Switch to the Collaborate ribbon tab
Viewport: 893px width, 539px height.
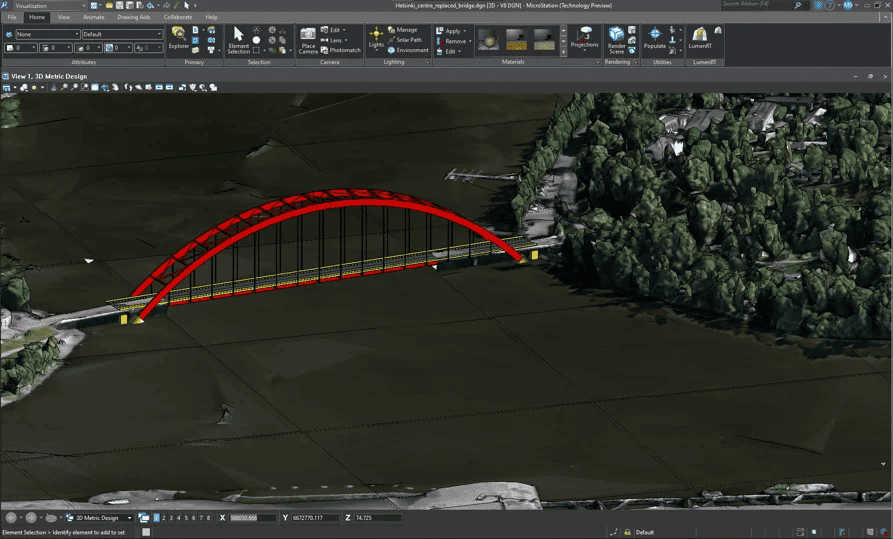click(178, 17)
